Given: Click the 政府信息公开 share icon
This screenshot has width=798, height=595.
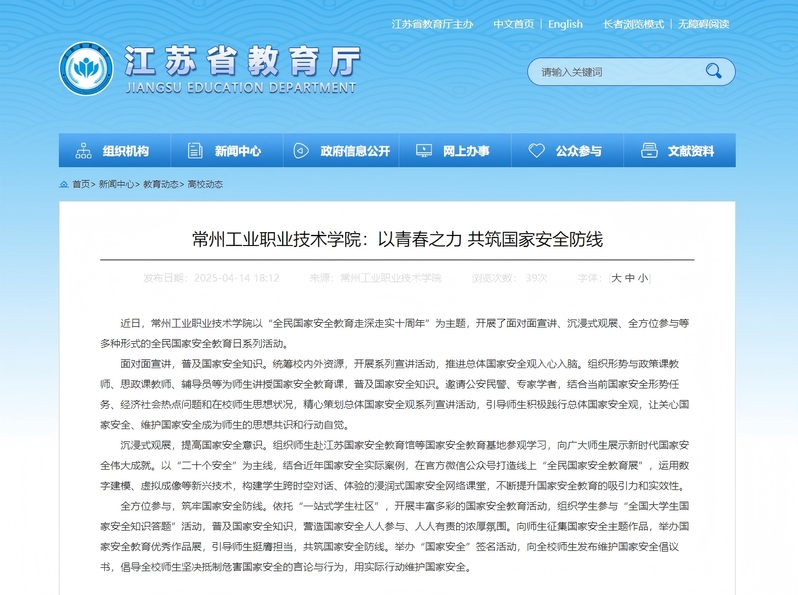Looking at the screenshot, I should point(301,151).
